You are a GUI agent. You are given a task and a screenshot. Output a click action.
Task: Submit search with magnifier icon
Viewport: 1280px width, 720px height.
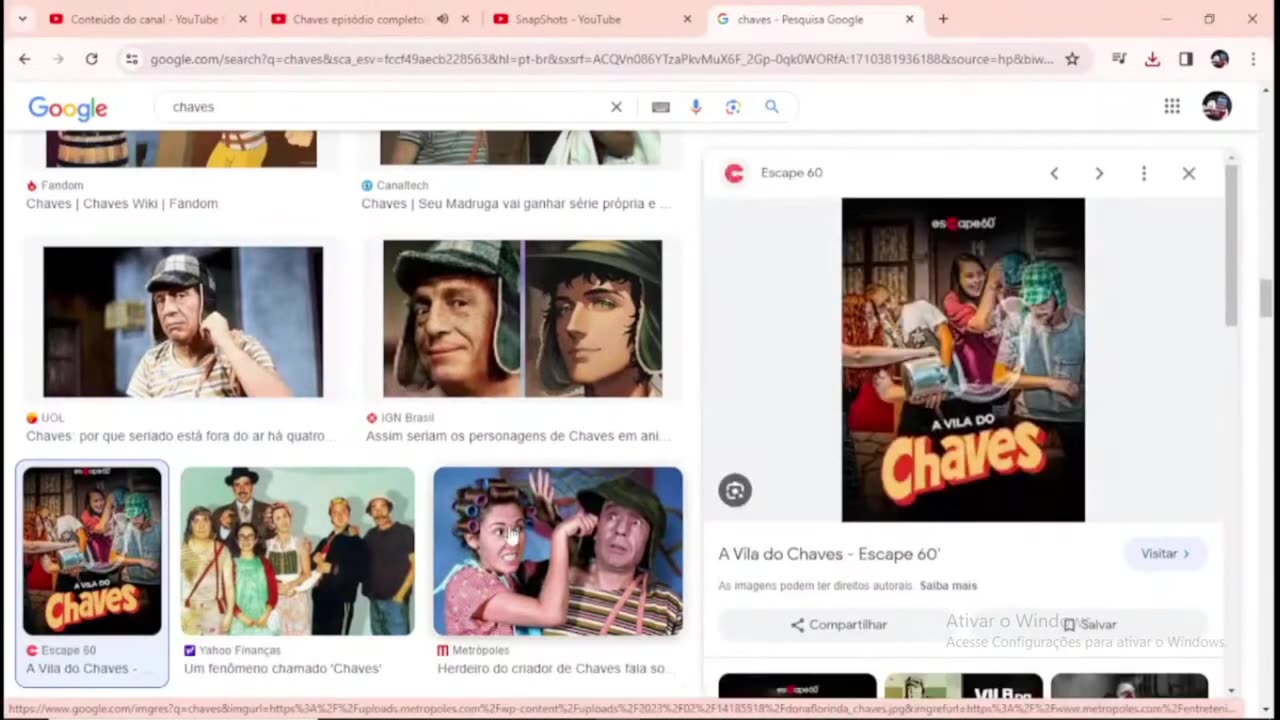[x=772, y=107]
